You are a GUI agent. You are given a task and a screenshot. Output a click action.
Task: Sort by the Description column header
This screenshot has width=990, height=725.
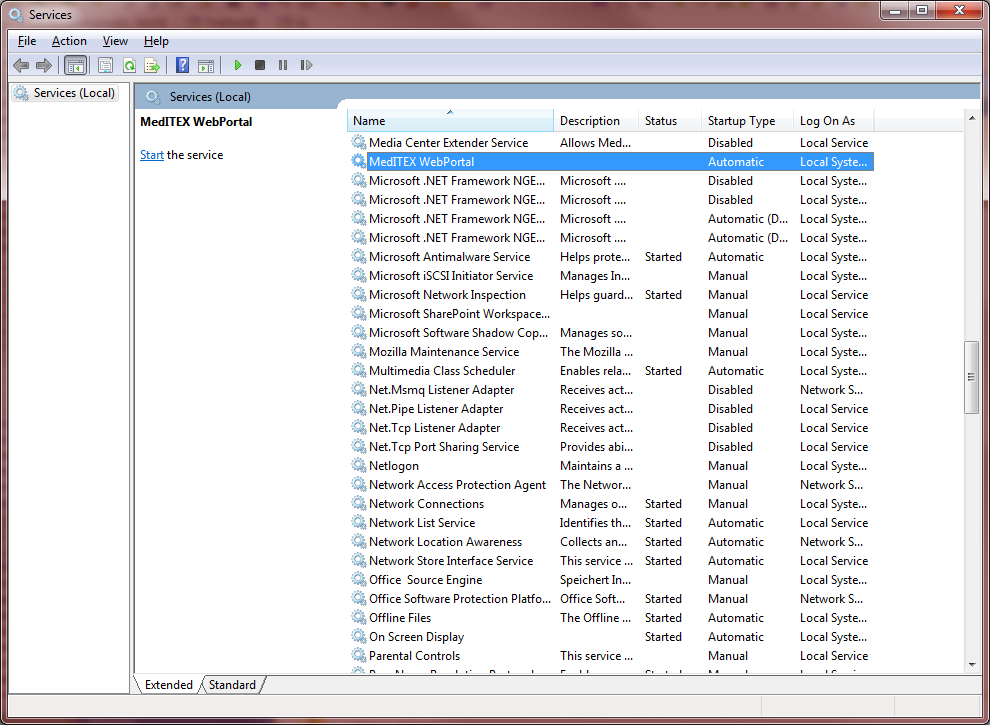tap(596, 121)
